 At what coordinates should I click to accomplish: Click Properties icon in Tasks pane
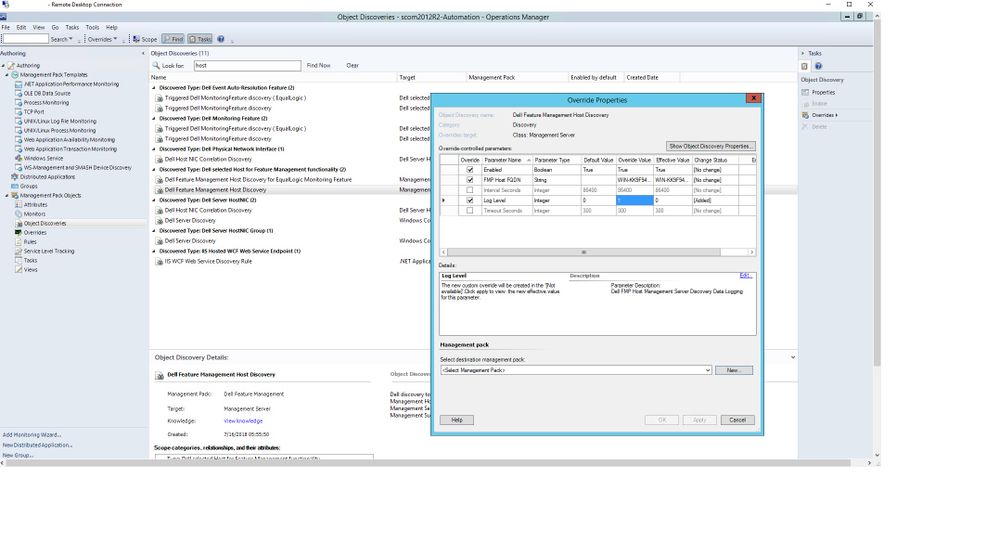805,92
